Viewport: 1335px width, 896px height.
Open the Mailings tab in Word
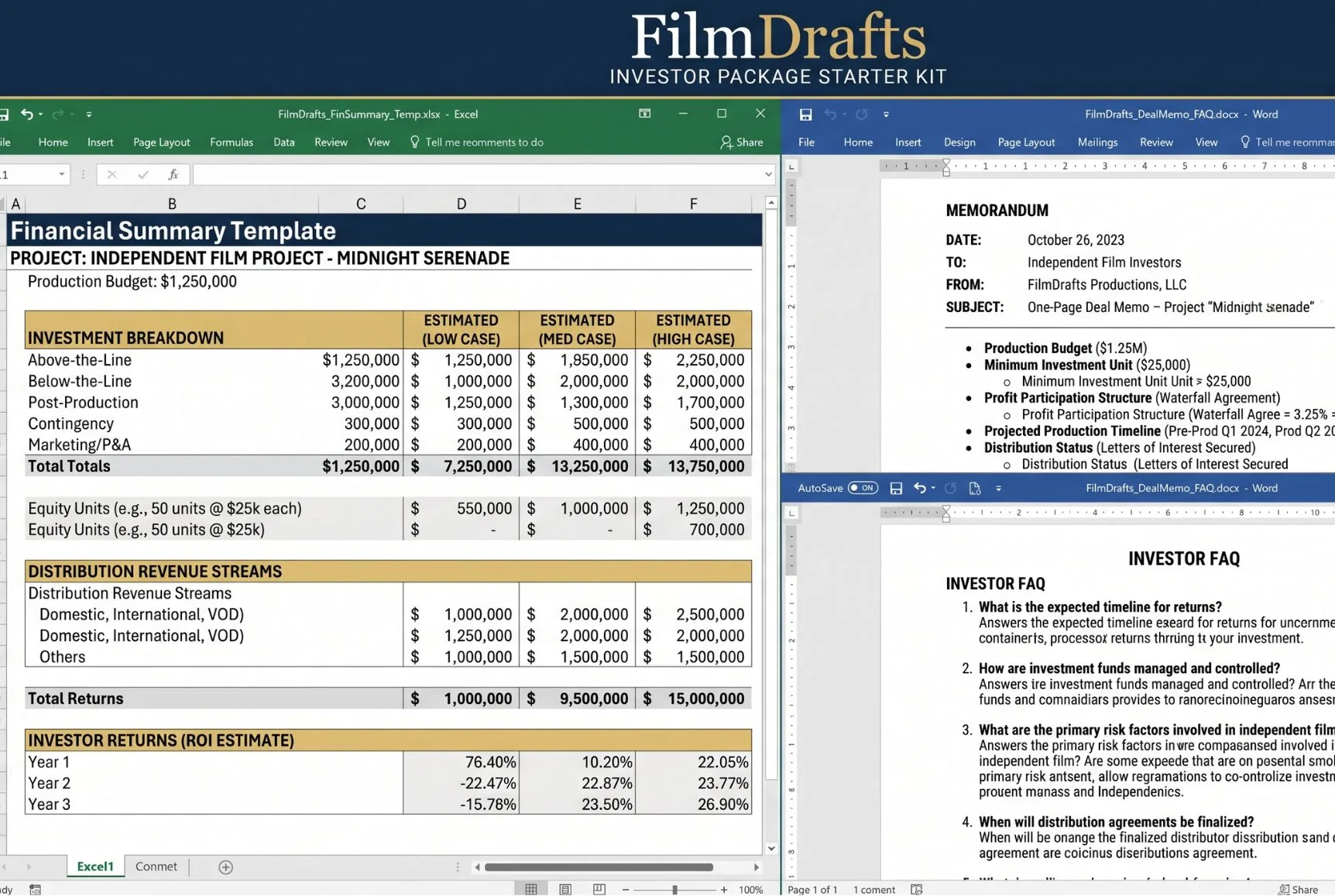point(1097,142)
